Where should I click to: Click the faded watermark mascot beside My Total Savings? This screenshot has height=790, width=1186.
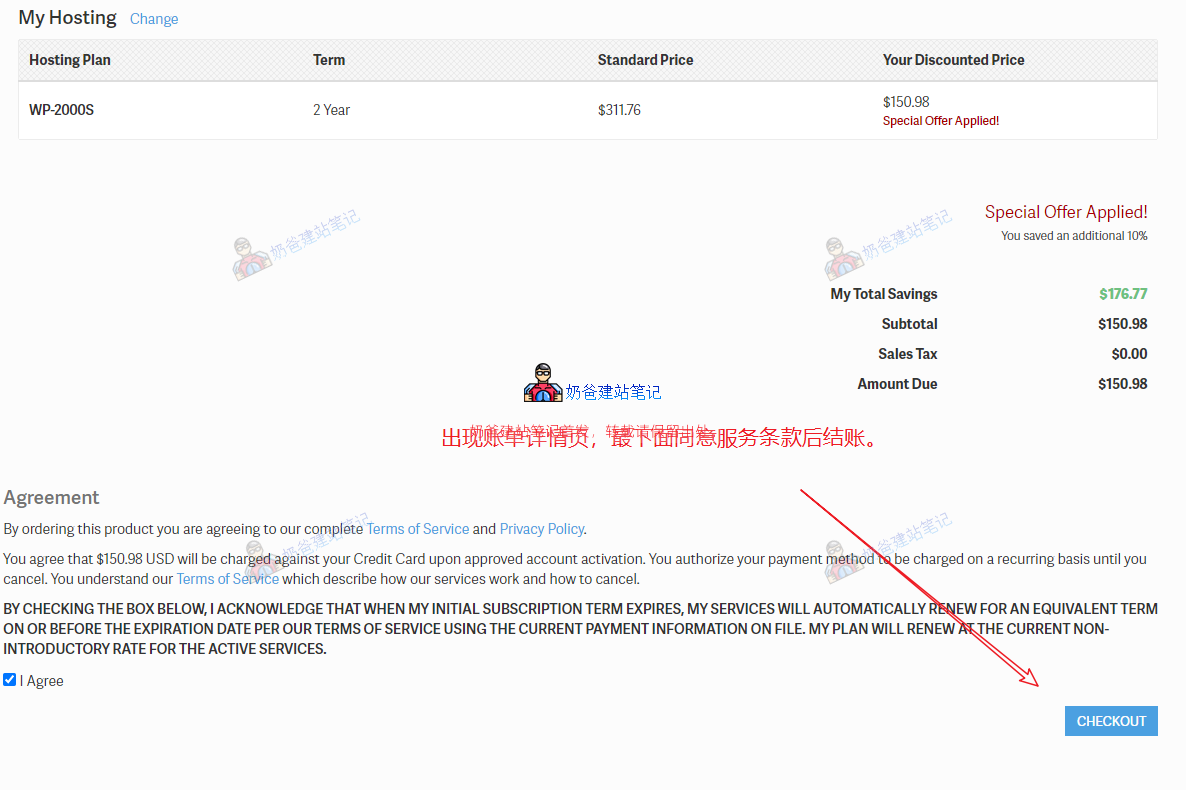tap(843, 259)
